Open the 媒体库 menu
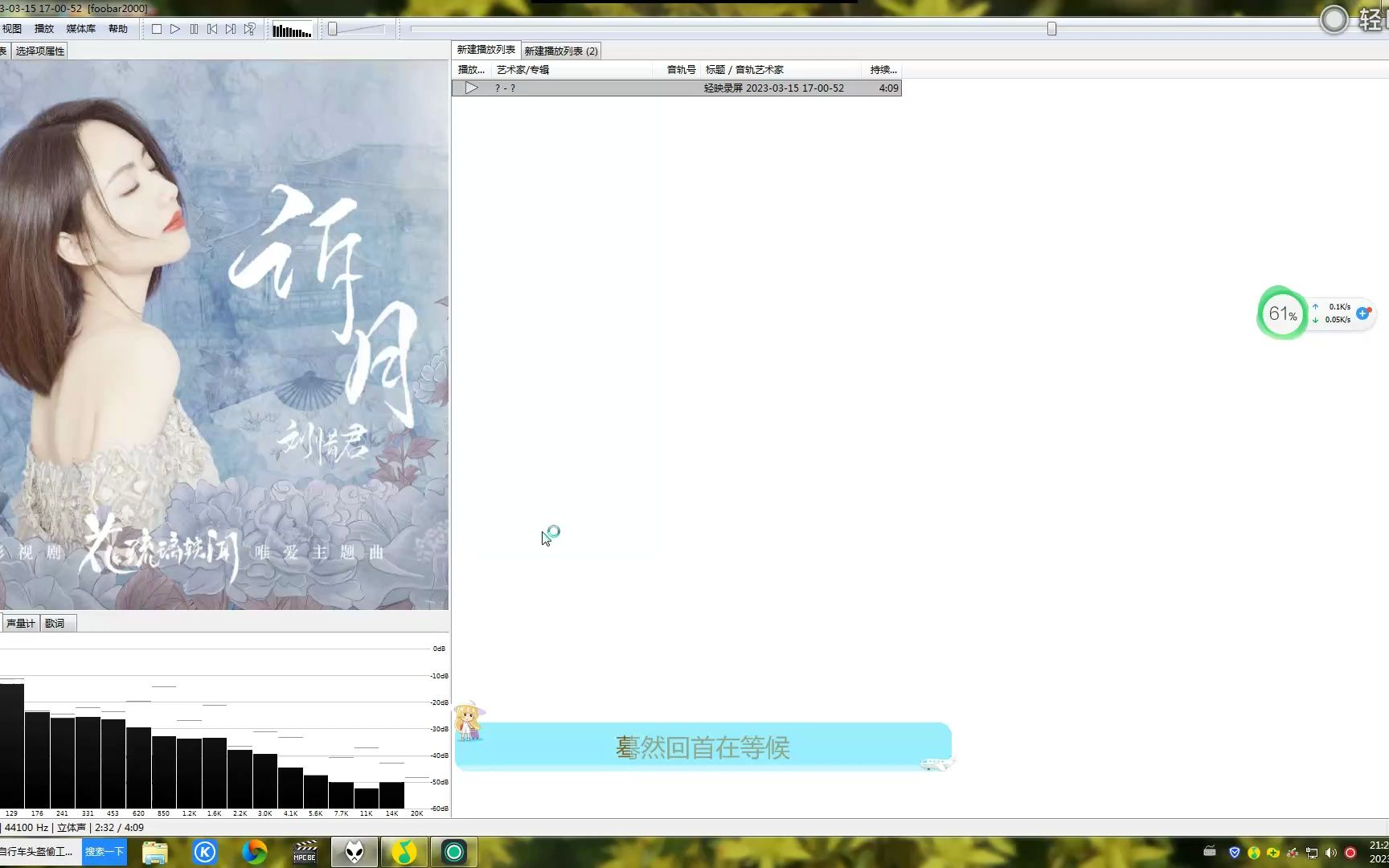Viewport: 1389px width, 868px height. 80,29
